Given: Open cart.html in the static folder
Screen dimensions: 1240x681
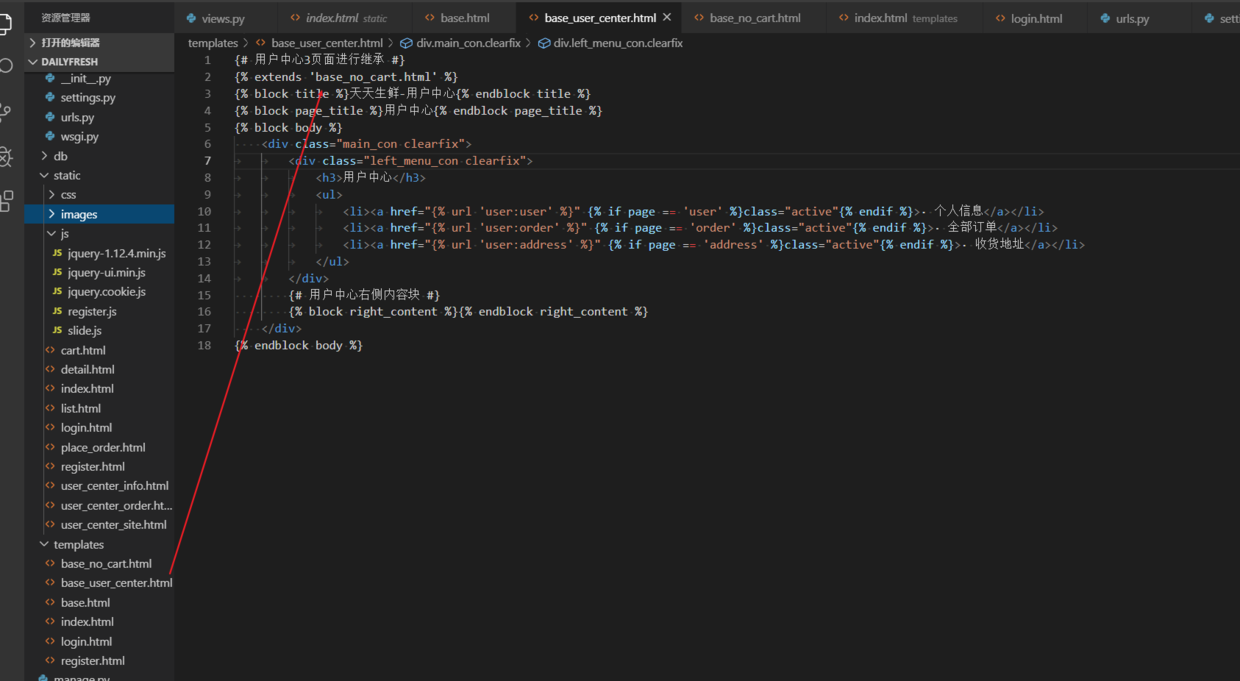Looking at the screenshot, I should [x=83, y=350].
